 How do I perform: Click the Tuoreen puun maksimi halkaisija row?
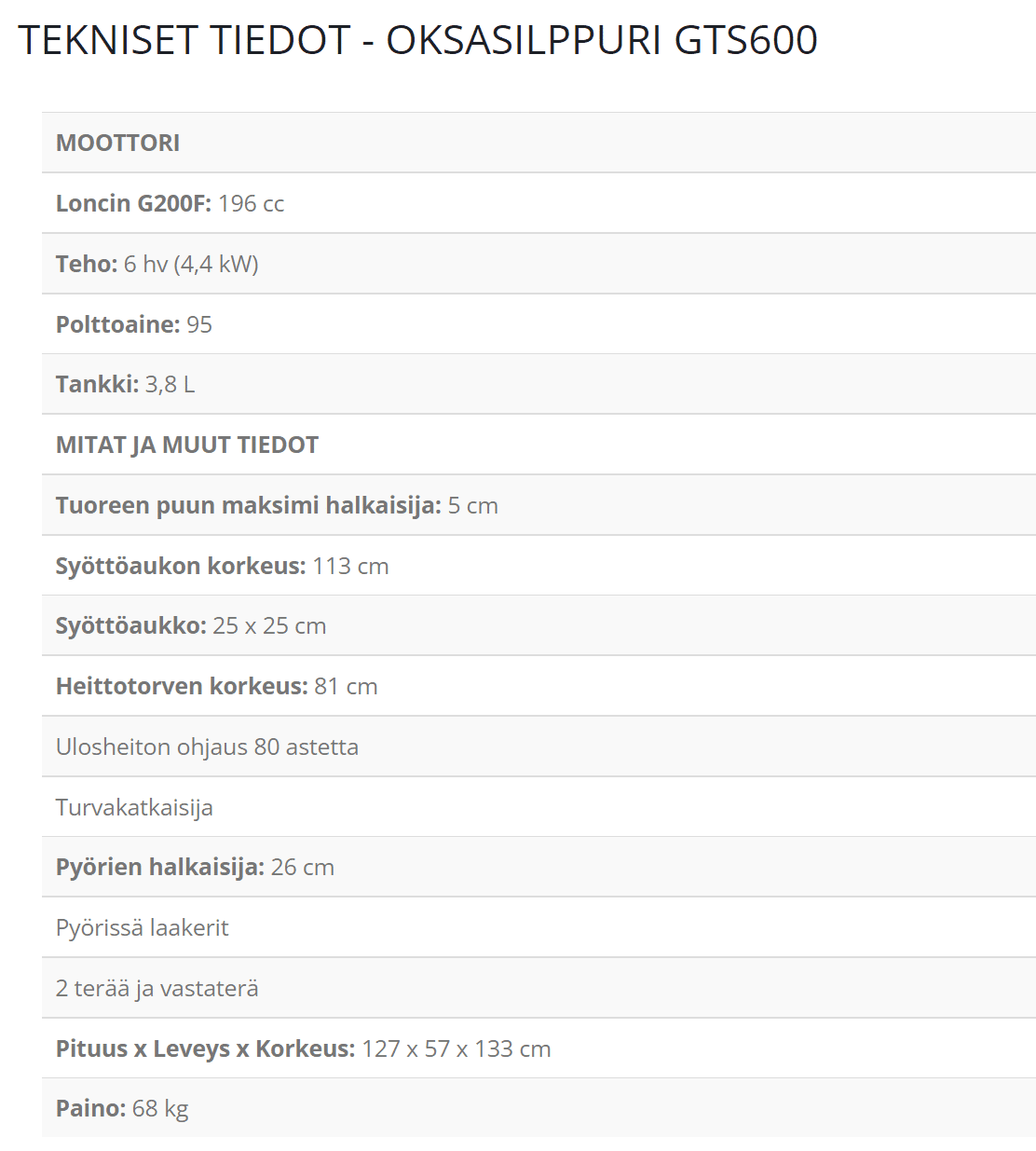tap(277, 505)
